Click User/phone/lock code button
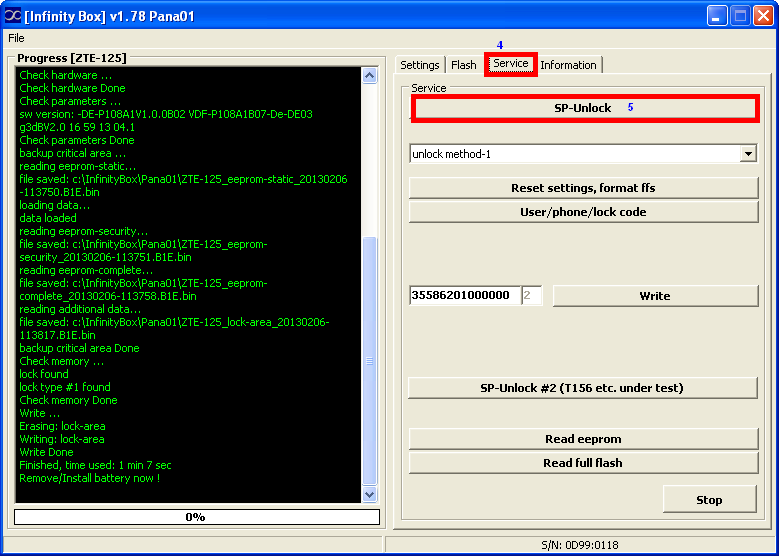Image resolution: width=779 pixels, height=556 pixels. pos(583,212)
